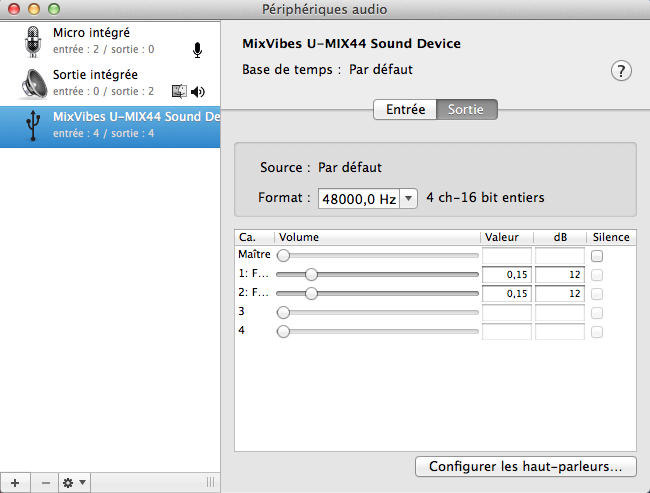Viewport: 650px width, 493px height.
Task: Remove device using the minus button
Action: [45, 482]
